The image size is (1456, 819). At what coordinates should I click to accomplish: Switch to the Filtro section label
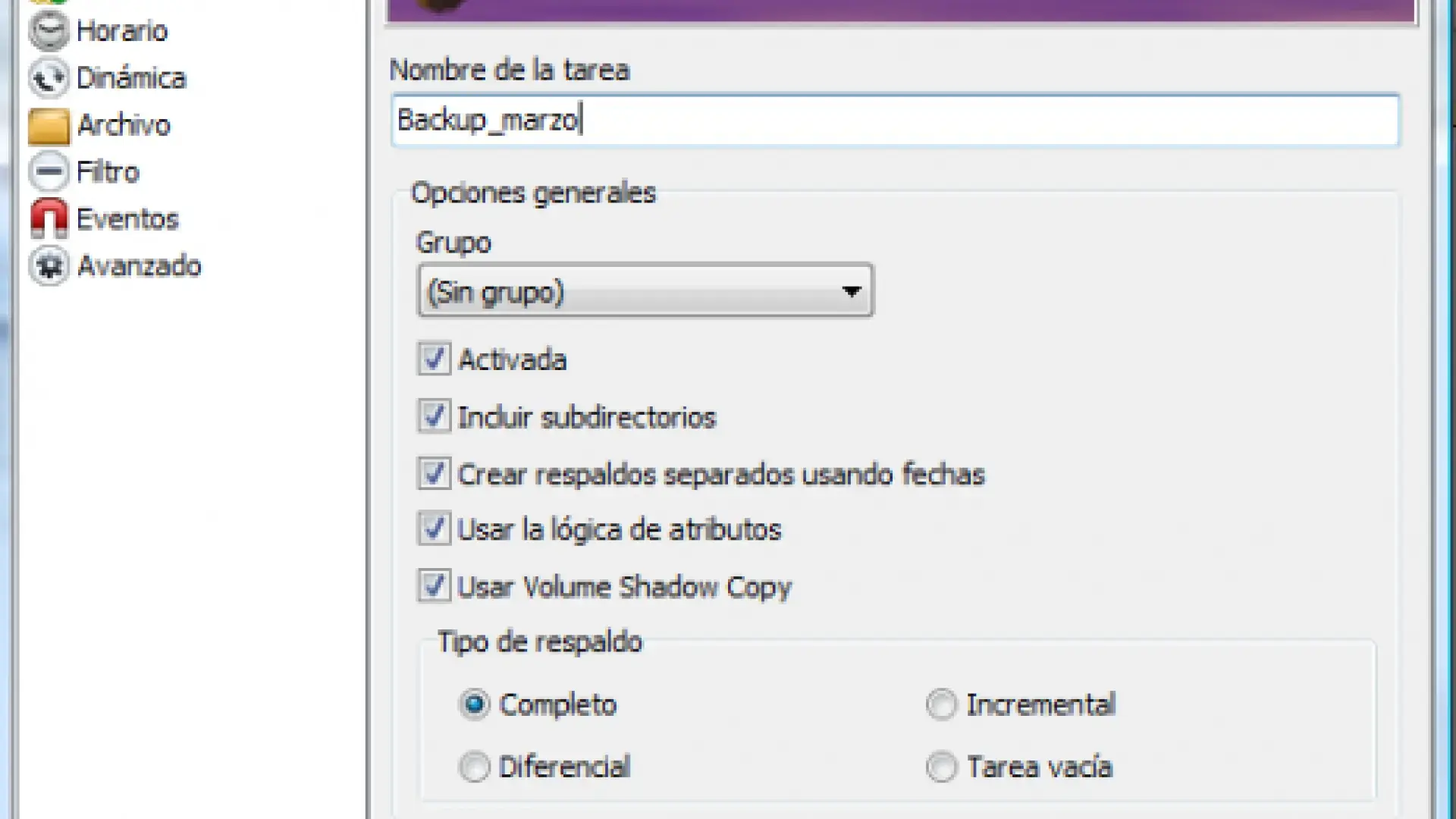click(108, 172)
